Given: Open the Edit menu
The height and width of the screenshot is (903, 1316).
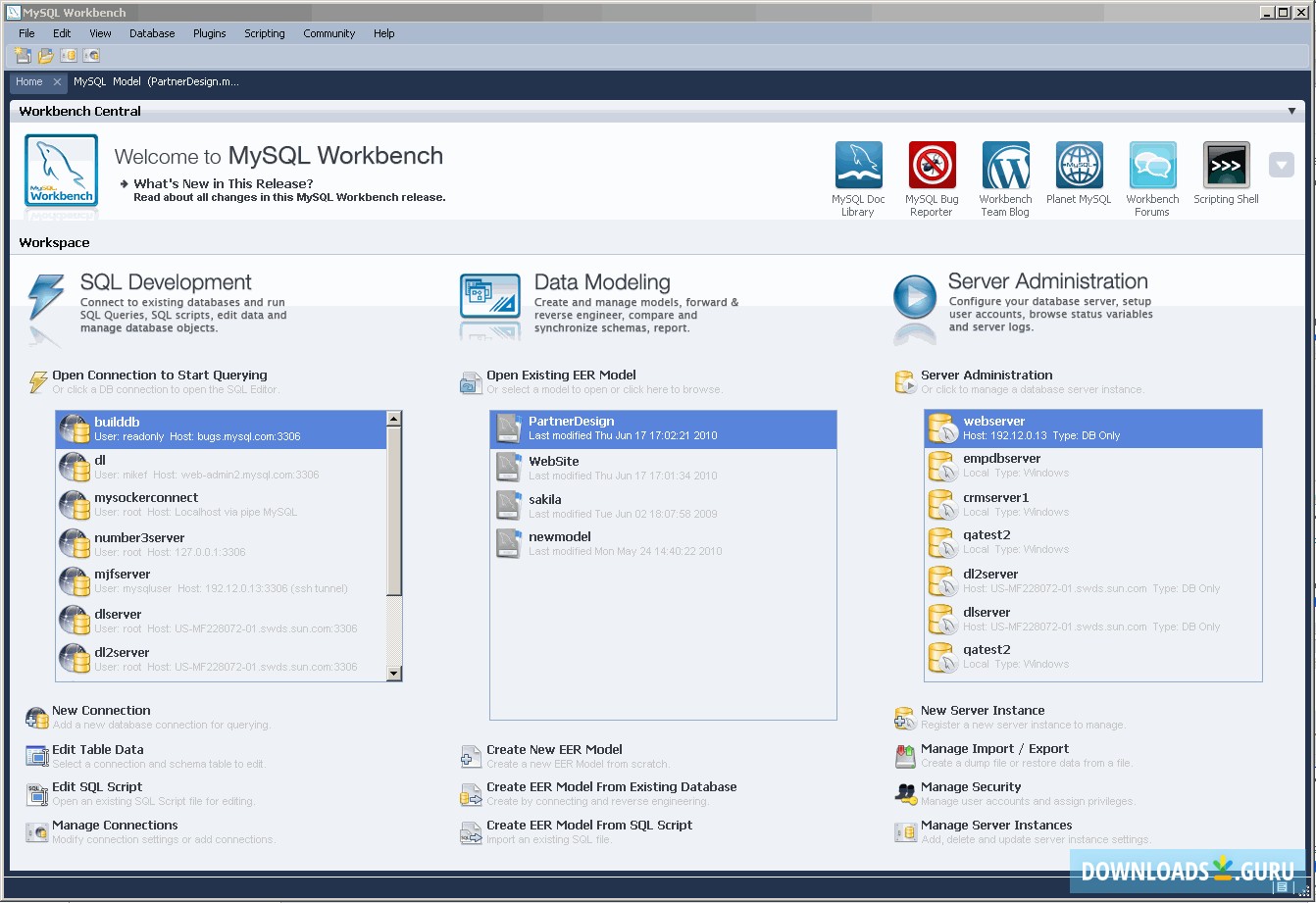Looking at the screenshot, I should [62, 33].
